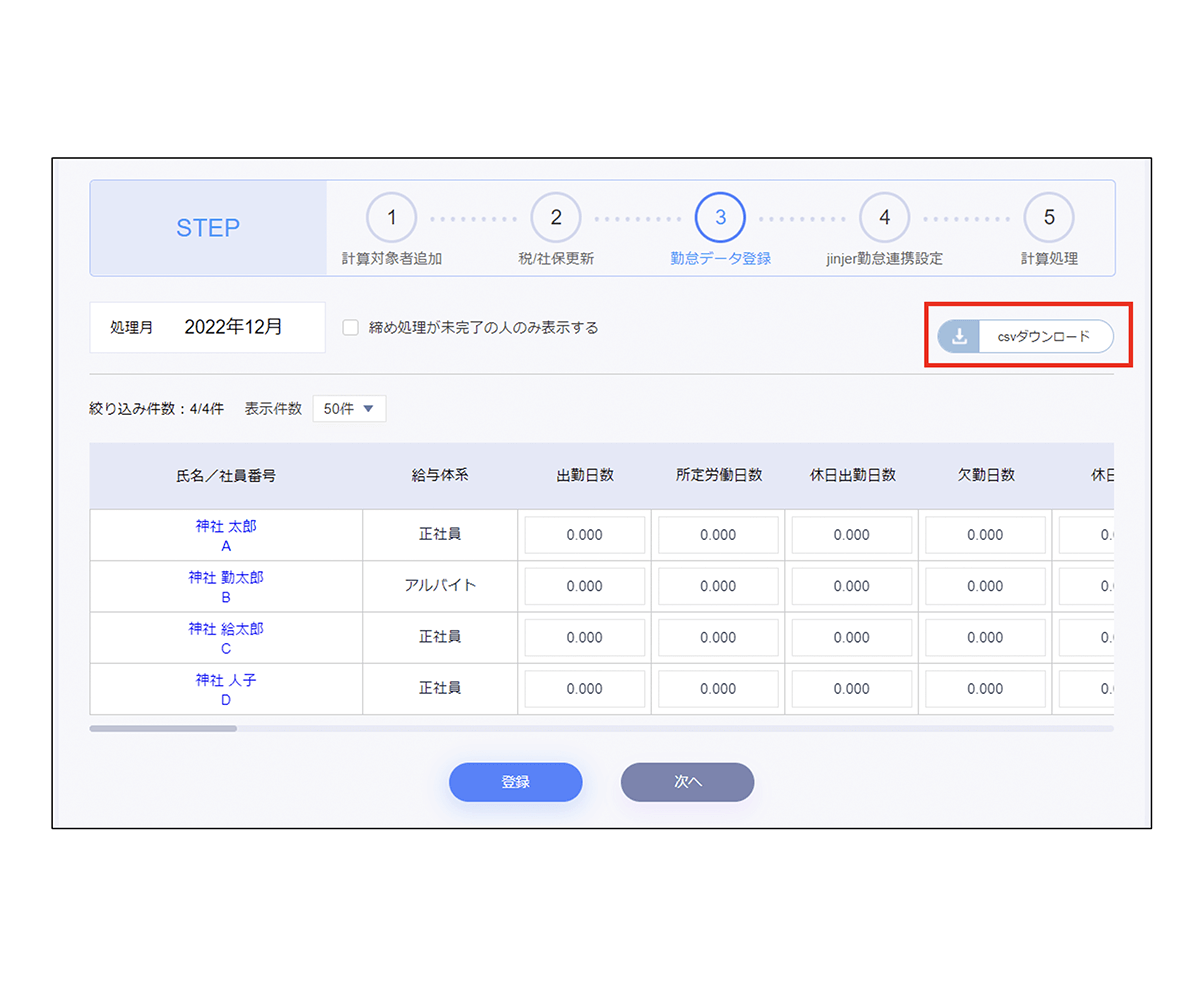
Task: Click the 次へ button
Action: pyautogui.click(x=687, y=782)
